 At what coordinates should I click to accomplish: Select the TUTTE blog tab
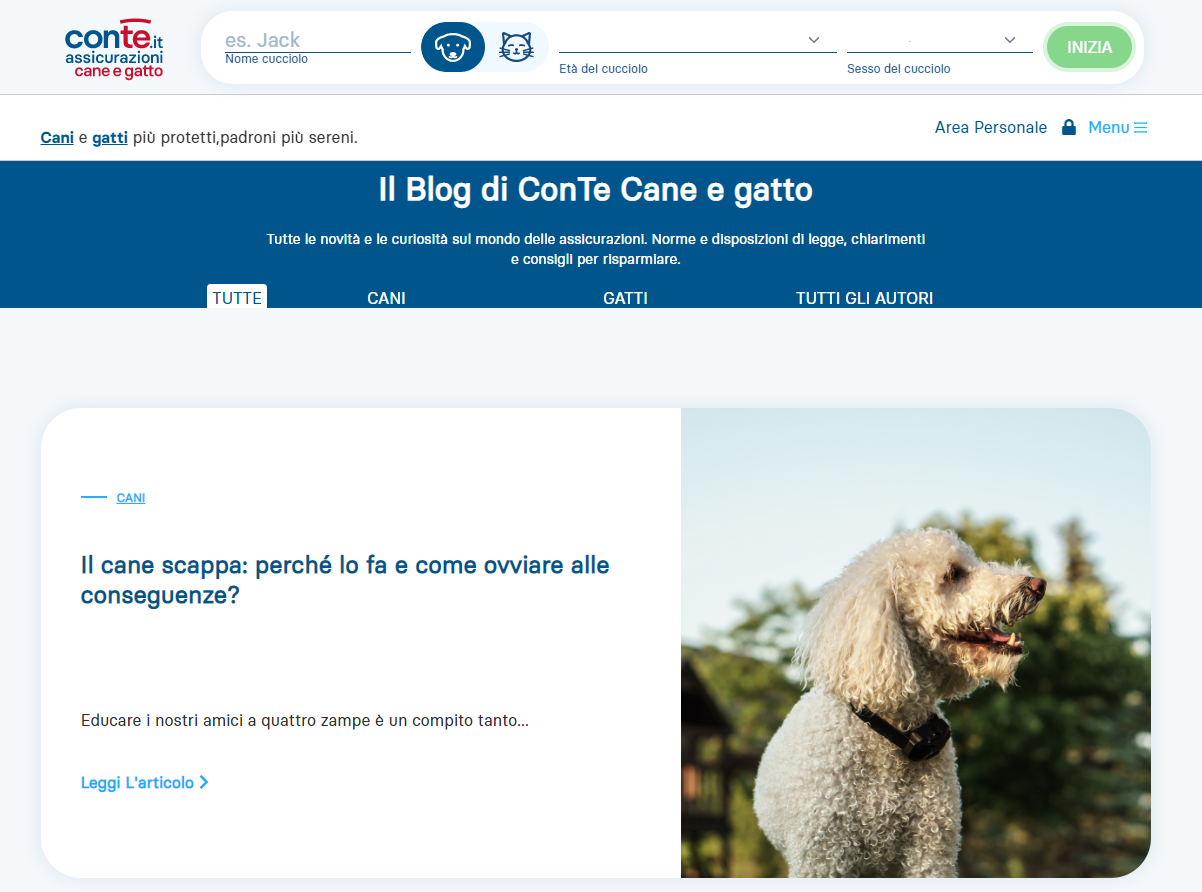pos(237,298)
